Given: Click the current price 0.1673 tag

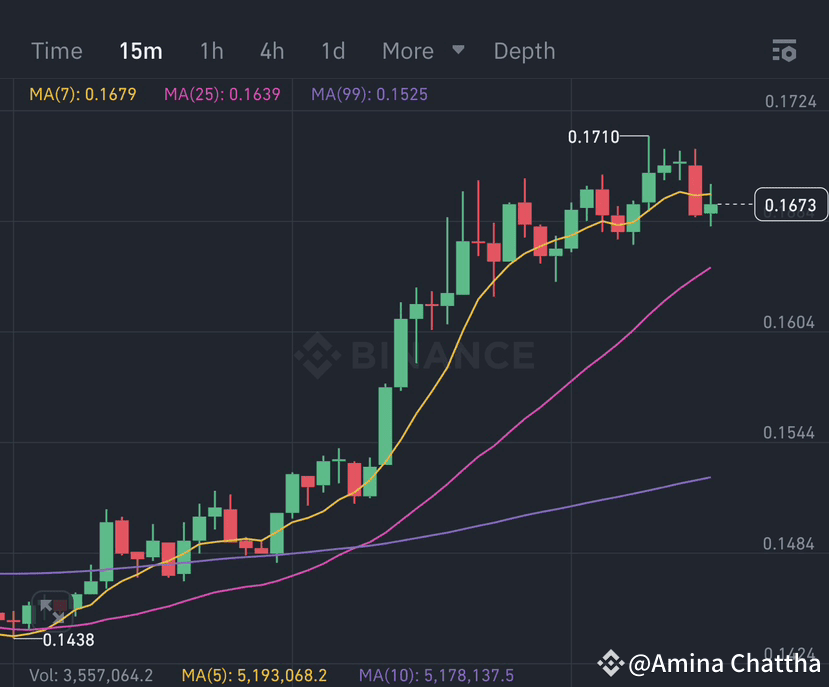Looking at the screenshot, I should pos(791,205).
